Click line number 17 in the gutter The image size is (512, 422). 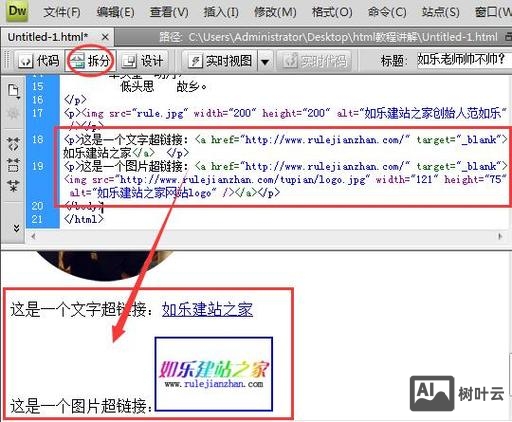38,113
